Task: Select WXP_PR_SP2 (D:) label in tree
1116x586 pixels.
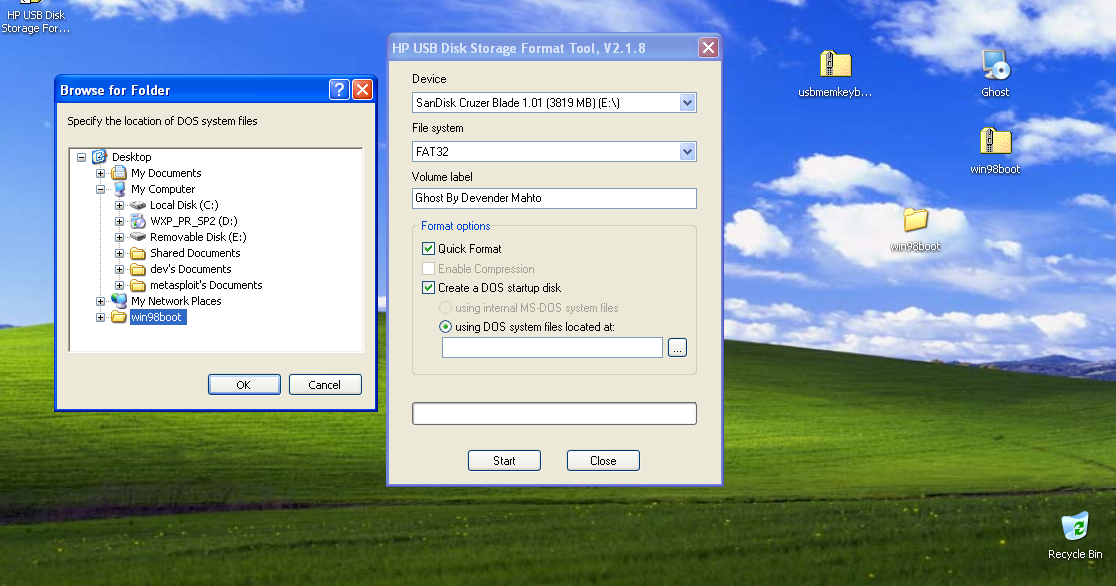Action: click(x=194, y=221)
